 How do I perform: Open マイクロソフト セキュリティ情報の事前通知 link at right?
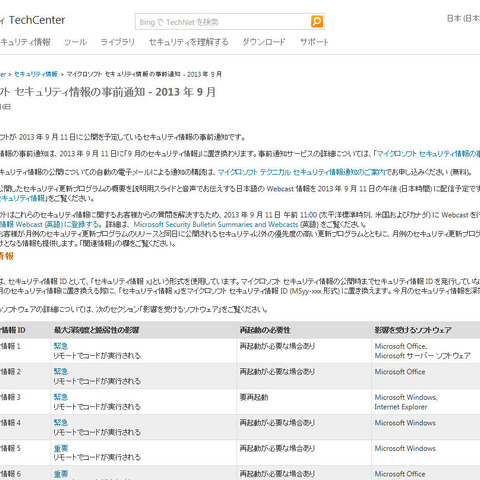point(428,154)
